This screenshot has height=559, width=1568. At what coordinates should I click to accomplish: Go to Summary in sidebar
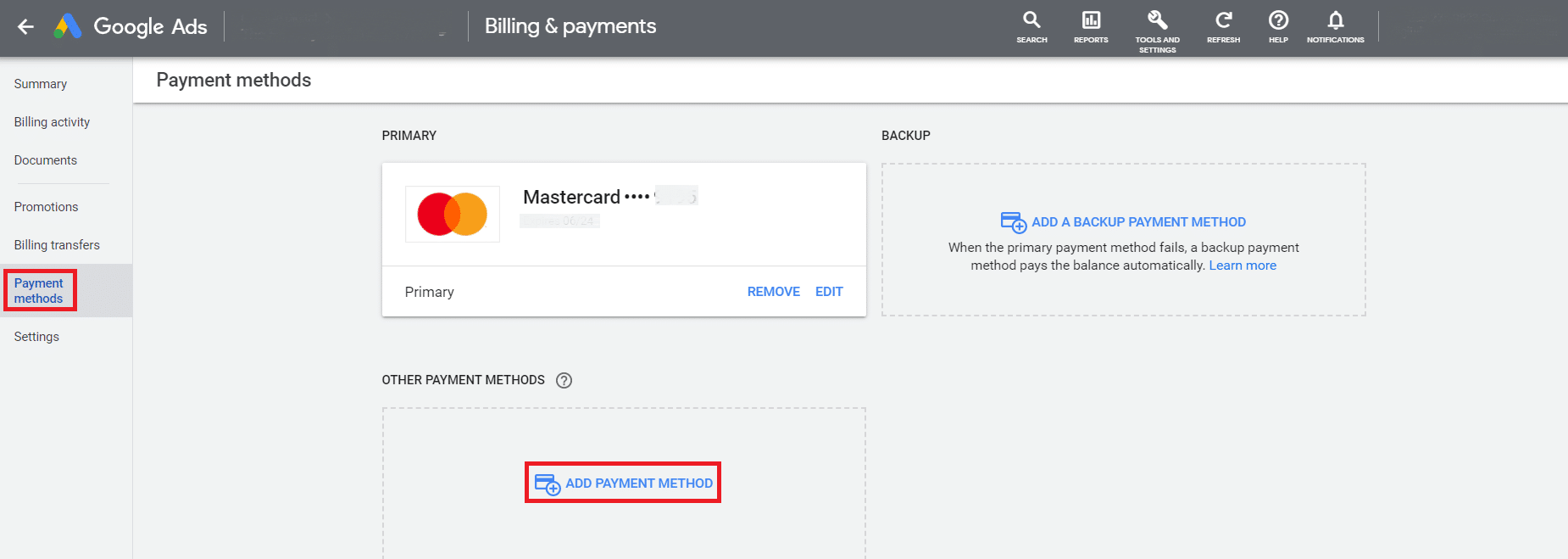pyautogui.click(x=41, y=84)
